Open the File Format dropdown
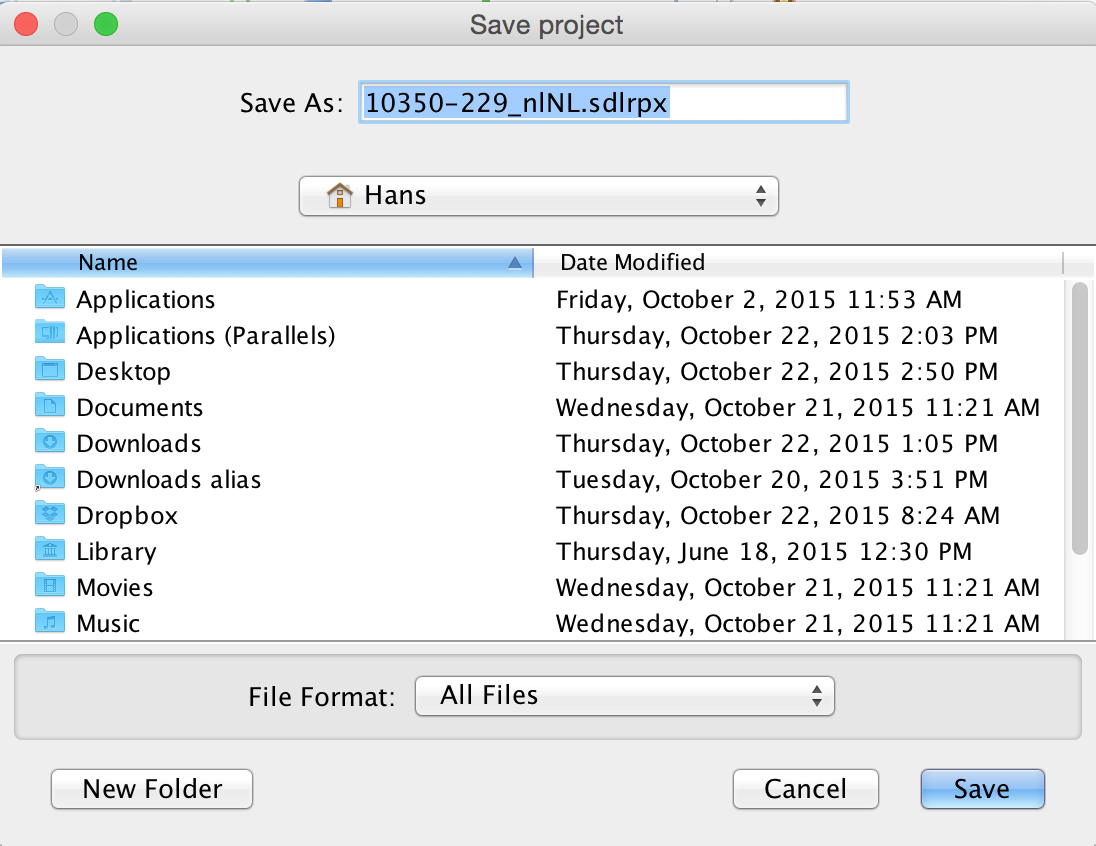This screenshot has width=1096, height=846. point(624,695)
